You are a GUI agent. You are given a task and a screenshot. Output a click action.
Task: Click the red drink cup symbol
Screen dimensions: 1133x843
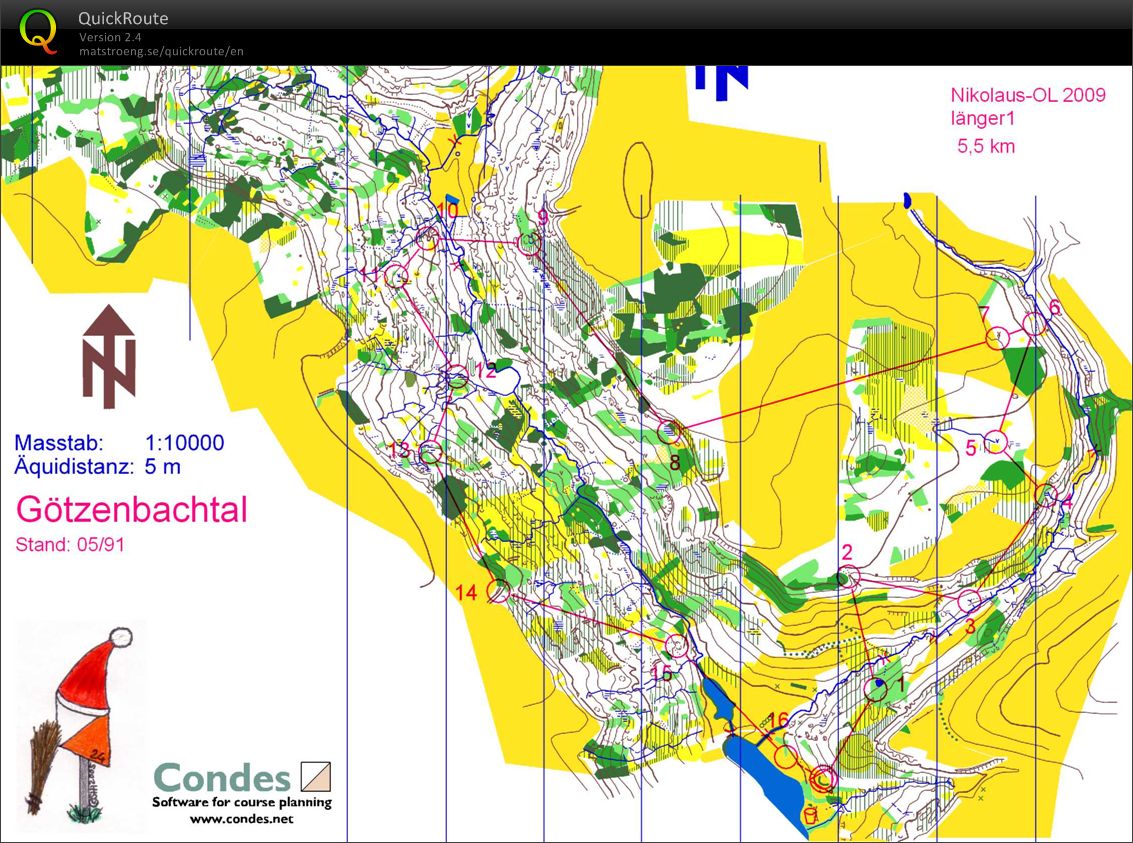[810, 816]
